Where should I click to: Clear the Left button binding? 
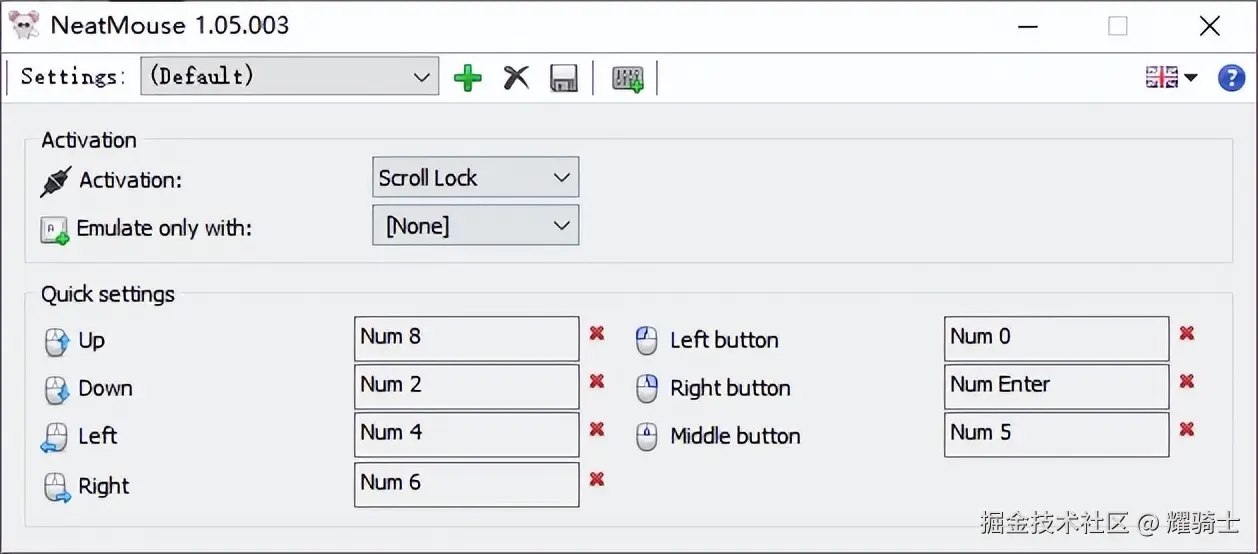click(1187, 333)
